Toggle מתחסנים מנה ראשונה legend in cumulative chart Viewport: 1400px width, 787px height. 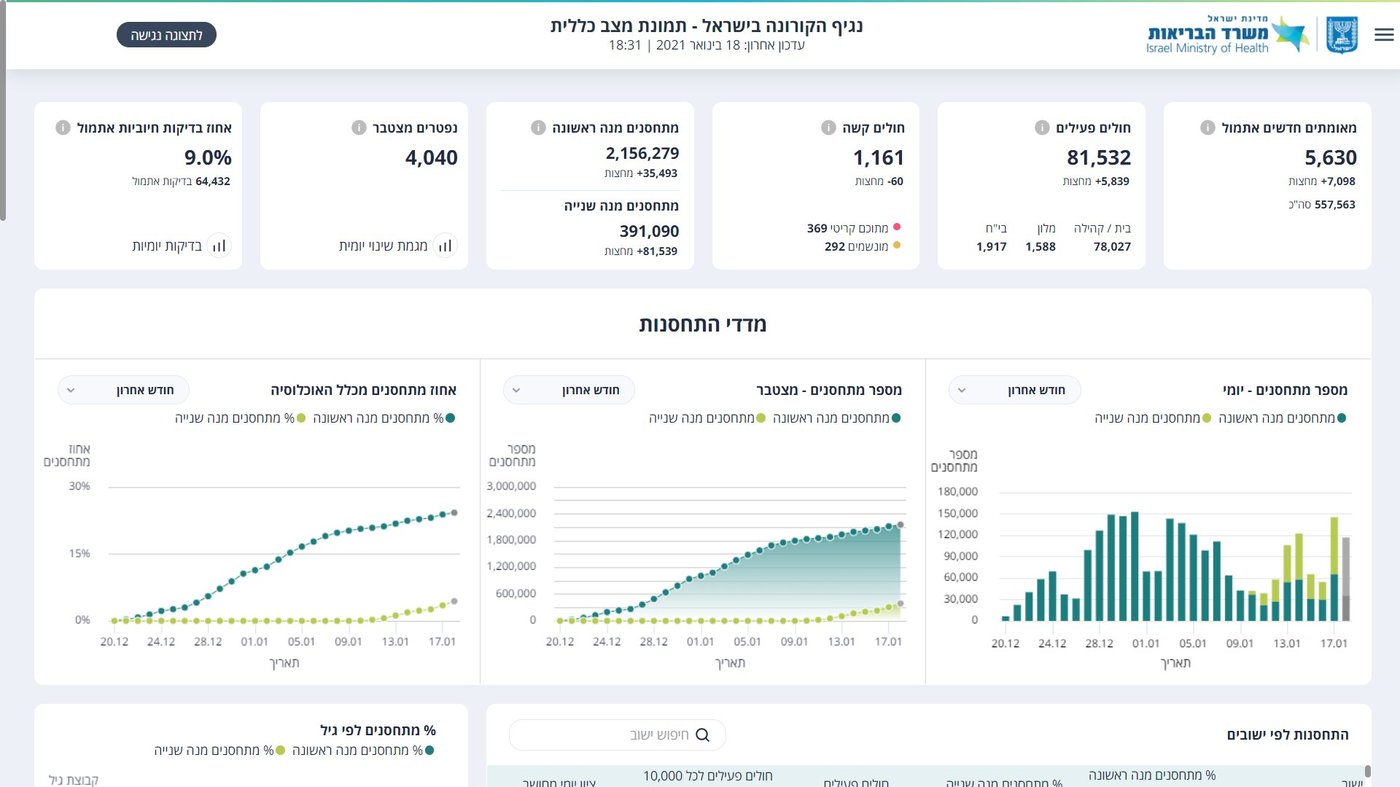coord(838,418)
